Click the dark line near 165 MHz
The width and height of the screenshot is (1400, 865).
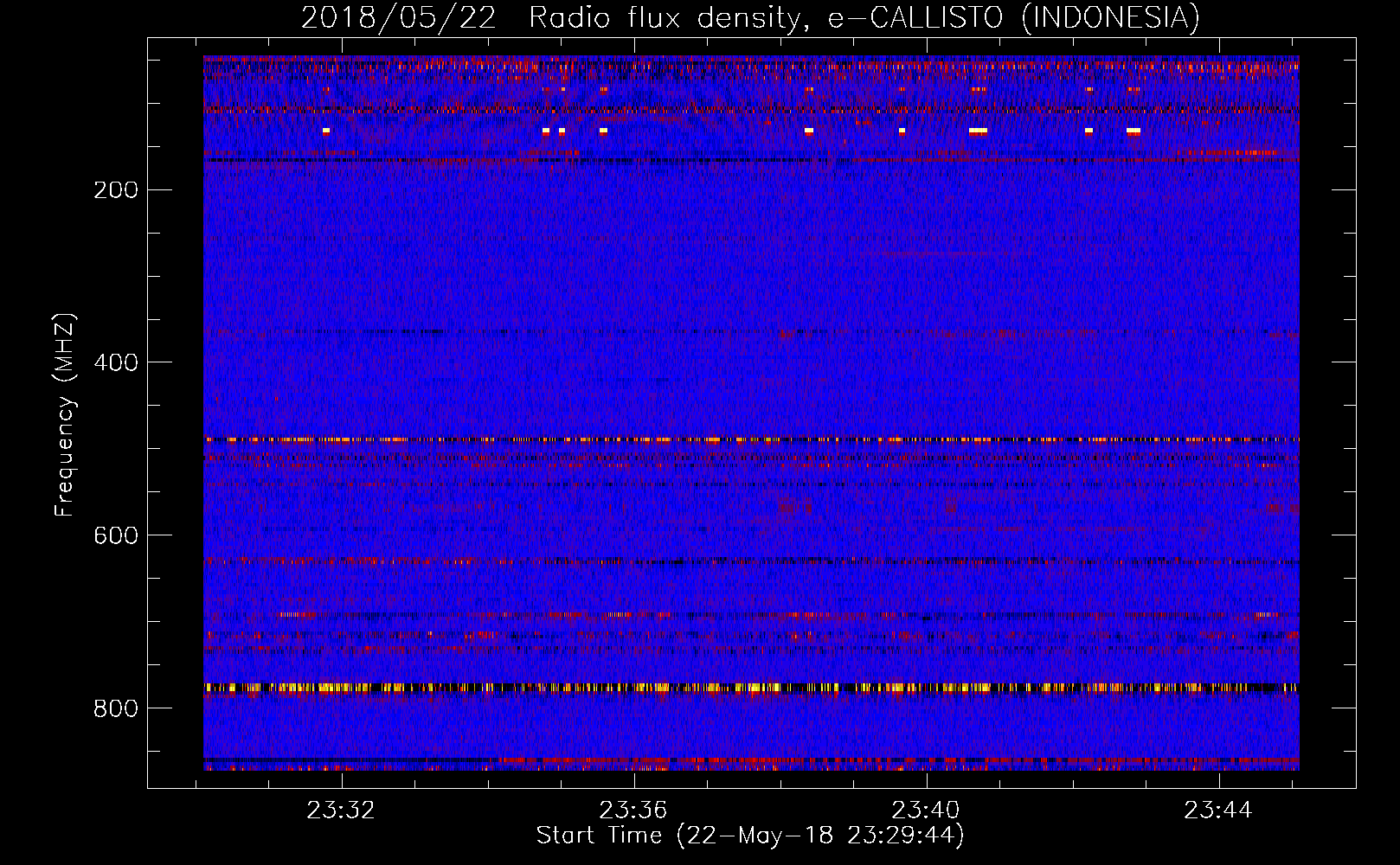point(751,160)
